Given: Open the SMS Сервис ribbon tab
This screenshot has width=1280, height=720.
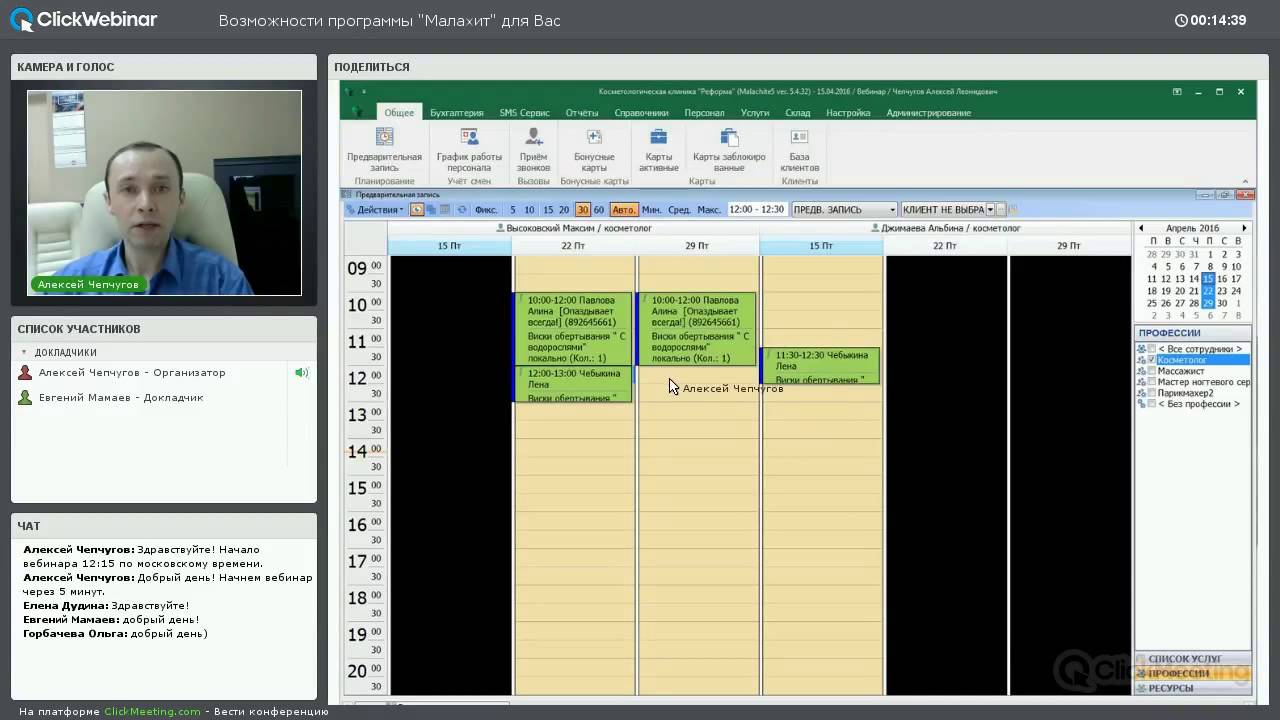Looking at the screenshot, I should point(524,113).
